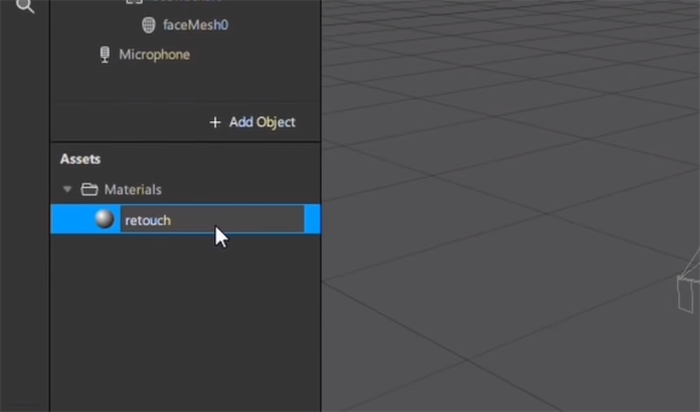Click the Microphone icon in scene list
The image size is (700, 412).
pyautogui.click(x=105, y=55)
